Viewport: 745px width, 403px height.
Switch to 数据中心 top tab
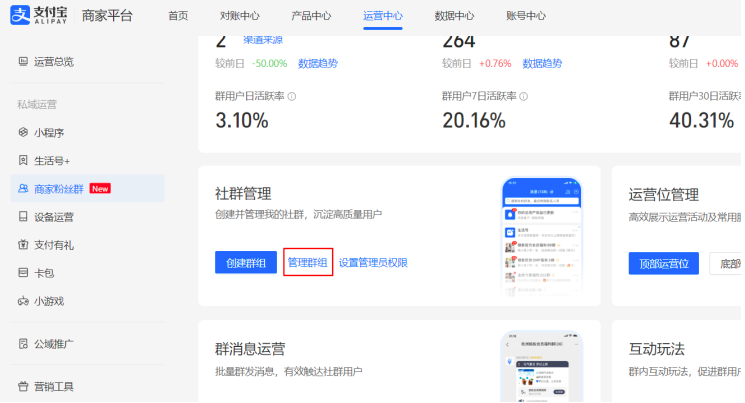[455, 16]
